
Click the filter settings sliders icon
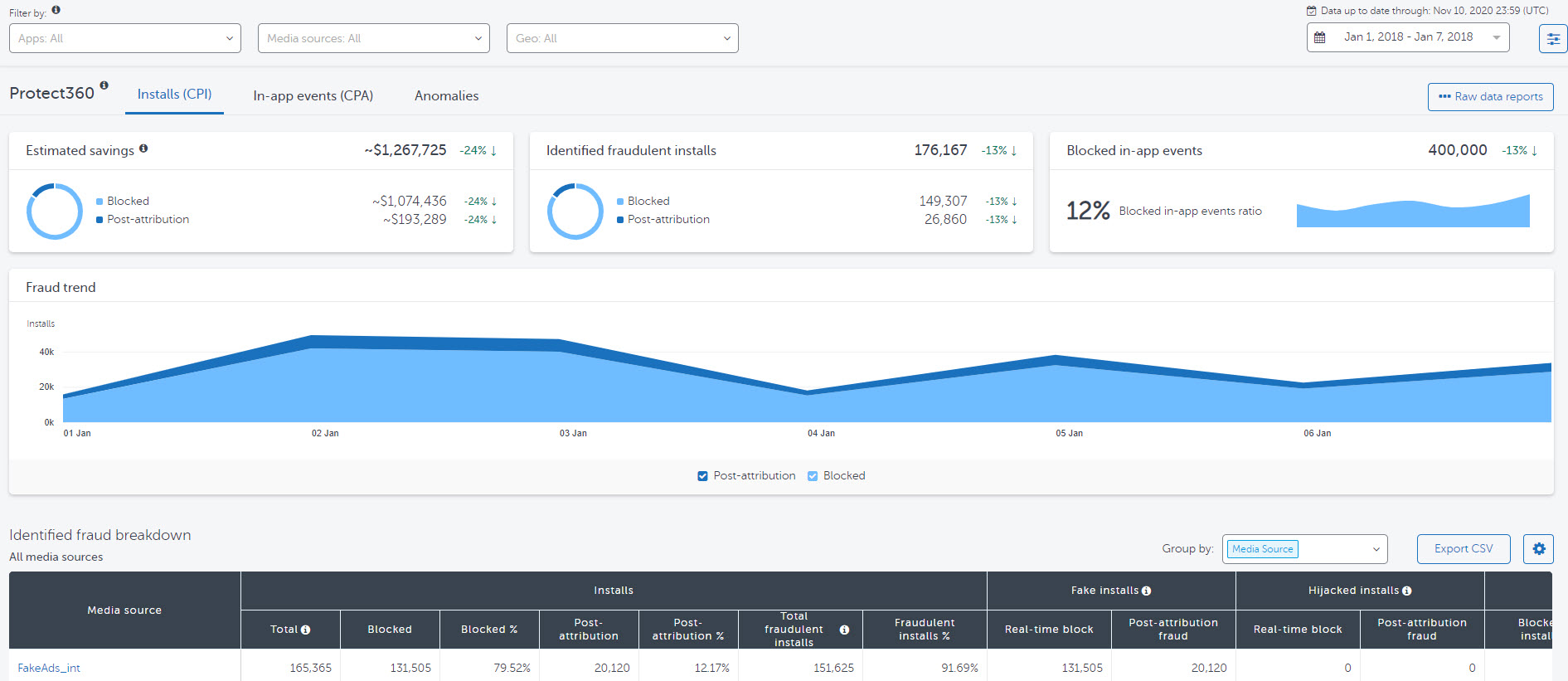click(x=1552, y=39)
